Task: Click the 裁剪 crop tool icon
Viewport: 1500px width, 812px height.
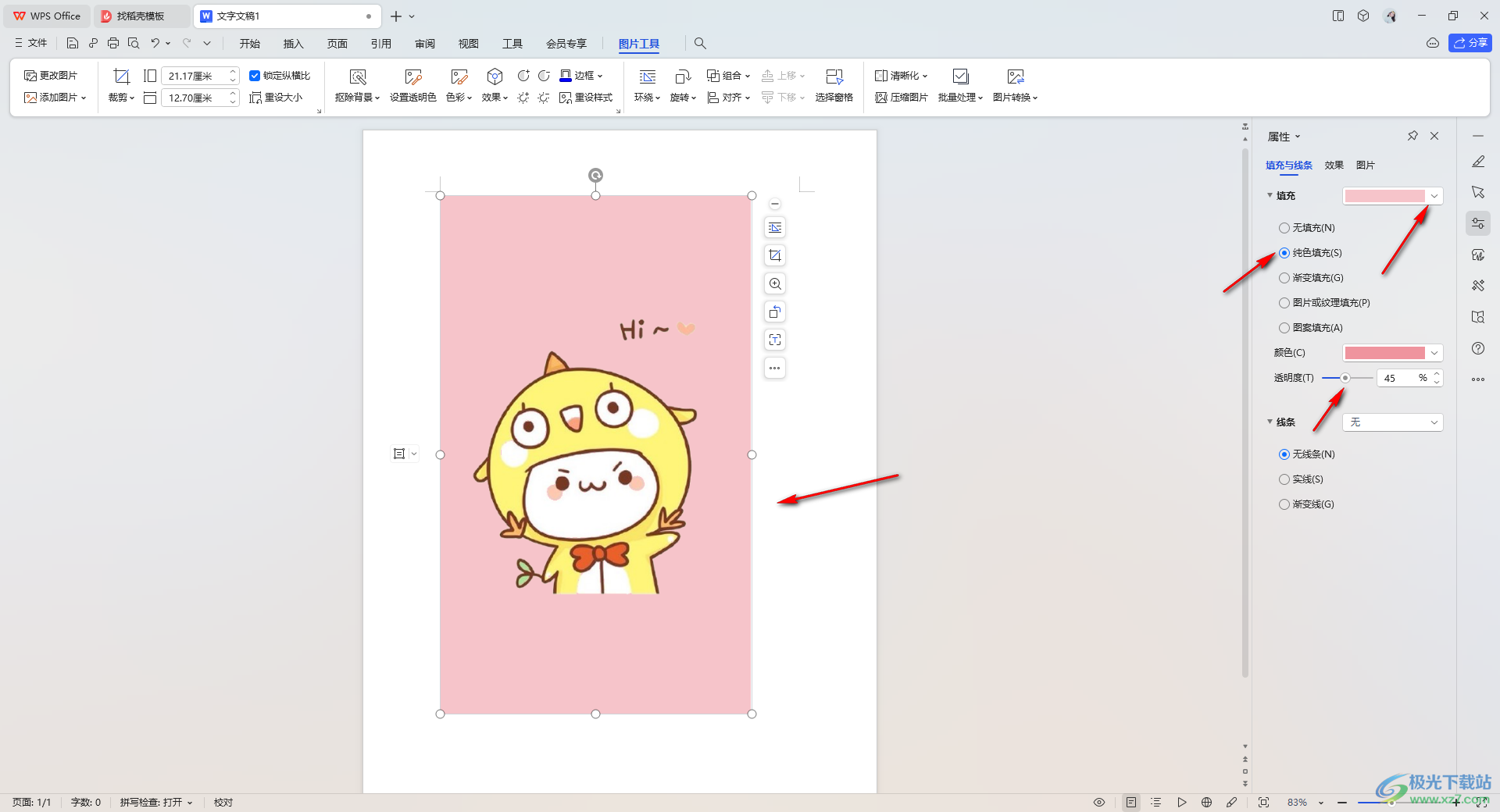Action: point(121,77)
